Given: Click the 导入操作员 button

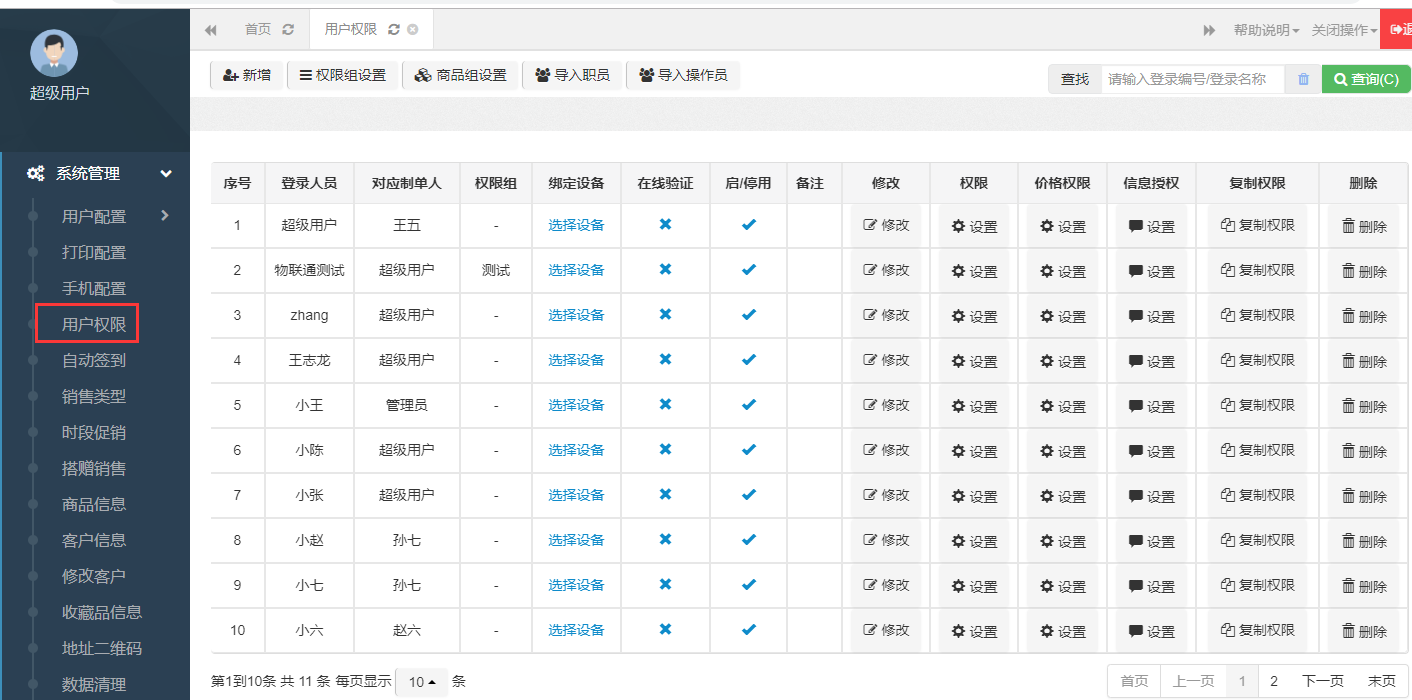Looking at the screenshot, I should tap(683, 75).
